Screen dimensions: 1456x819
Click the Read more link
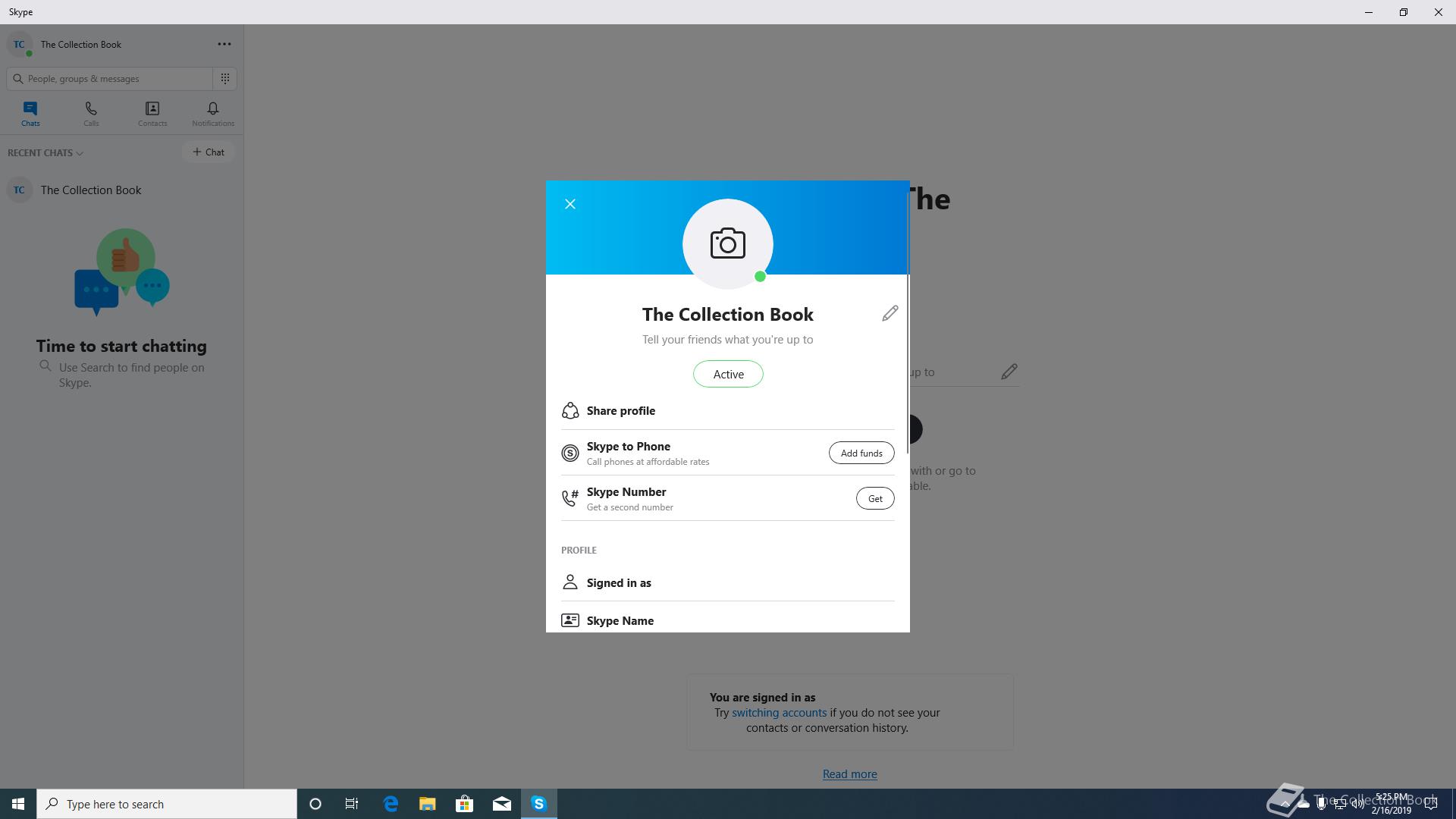point(849,773)
